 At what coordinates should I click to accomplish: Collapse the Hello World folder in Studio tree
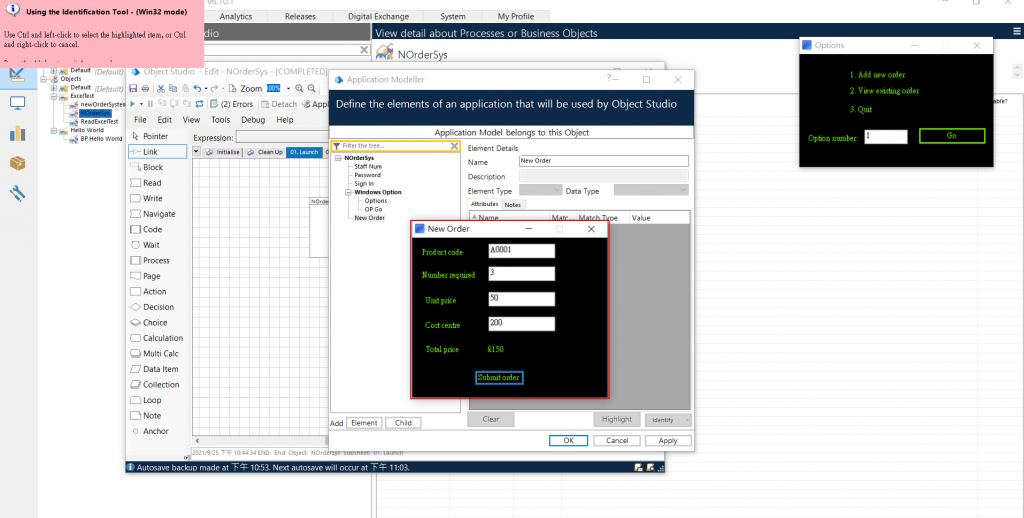[x=54, y=131]
